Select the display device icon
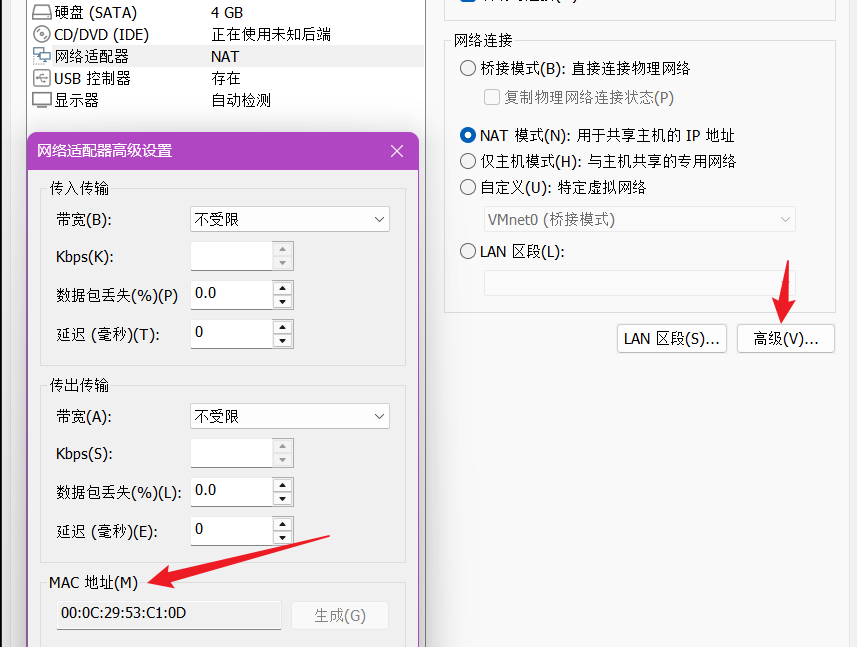Screen dimensions: 857x647 [42, 100]
